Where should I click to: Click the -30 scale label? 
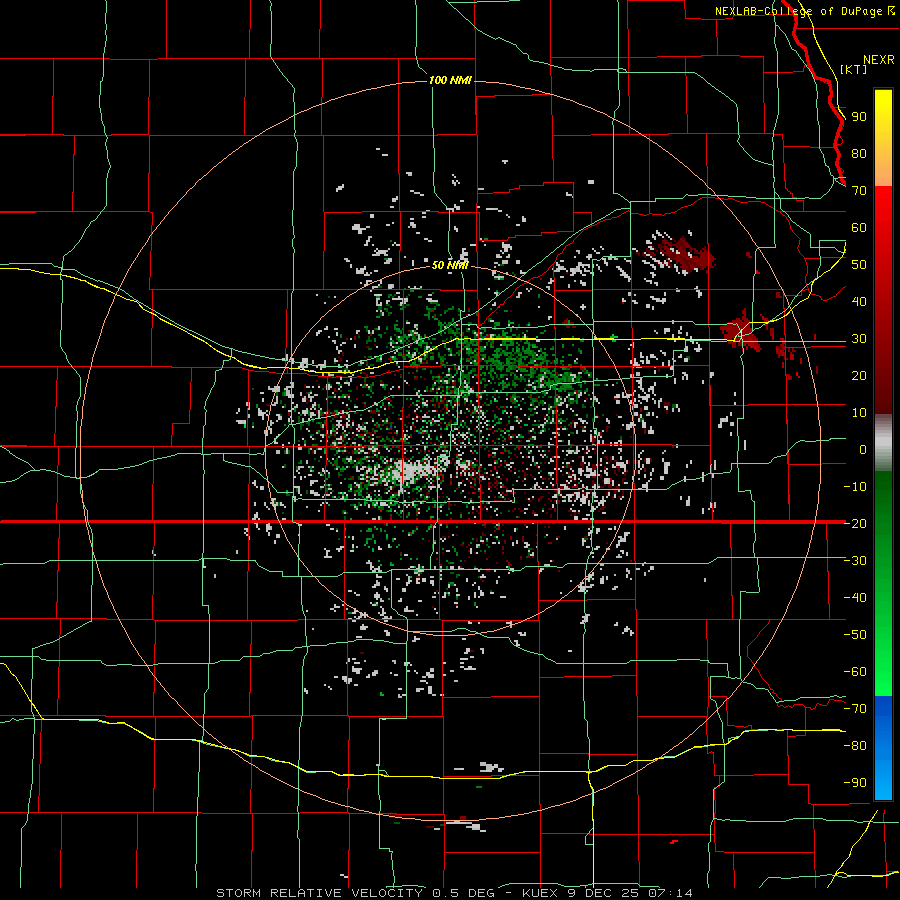point(855,560)
